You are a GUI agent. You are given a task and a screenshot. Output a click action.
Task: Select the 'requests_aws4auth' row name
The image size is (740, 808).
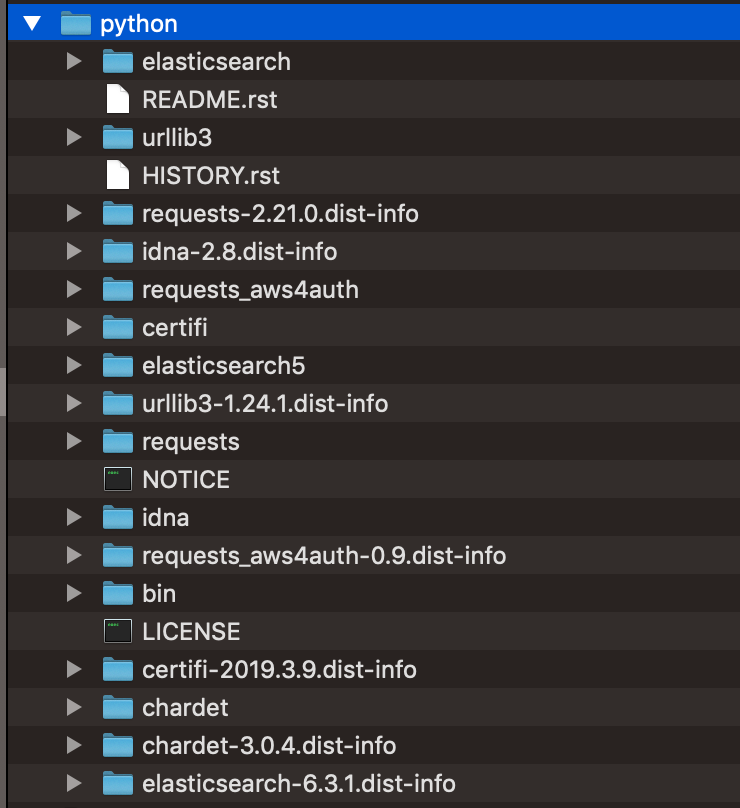pos(250,290)
